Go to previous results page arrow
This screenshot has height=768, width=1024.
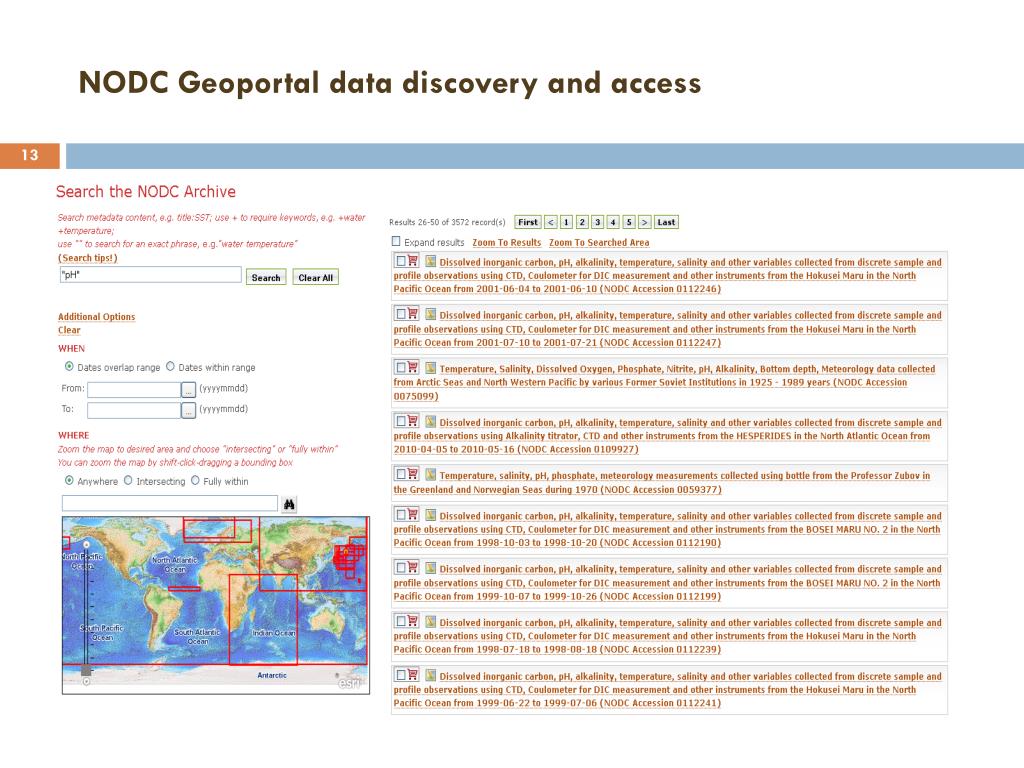(551, 222)
